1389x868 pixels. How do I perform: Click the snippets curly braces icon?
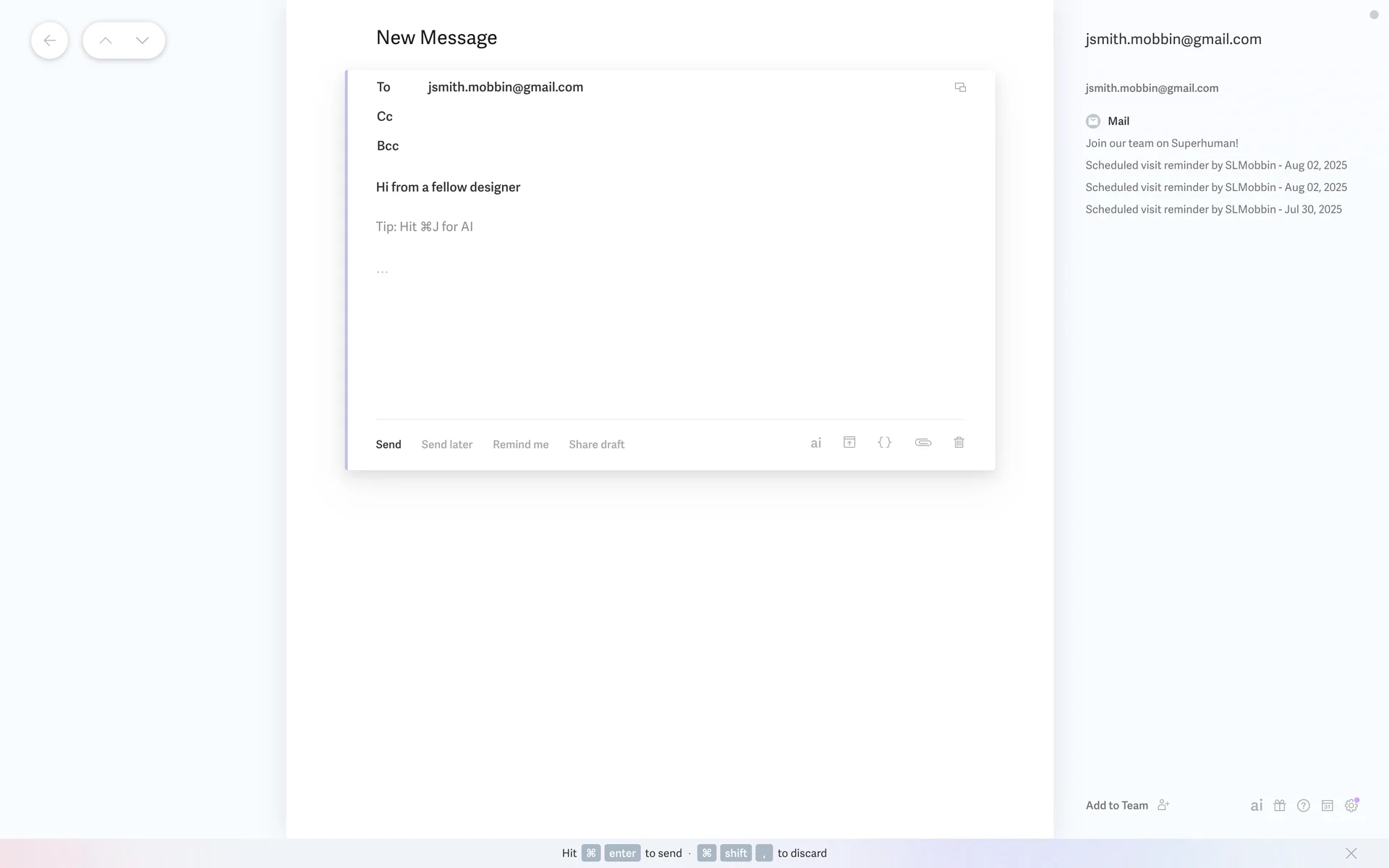[884, 443]
